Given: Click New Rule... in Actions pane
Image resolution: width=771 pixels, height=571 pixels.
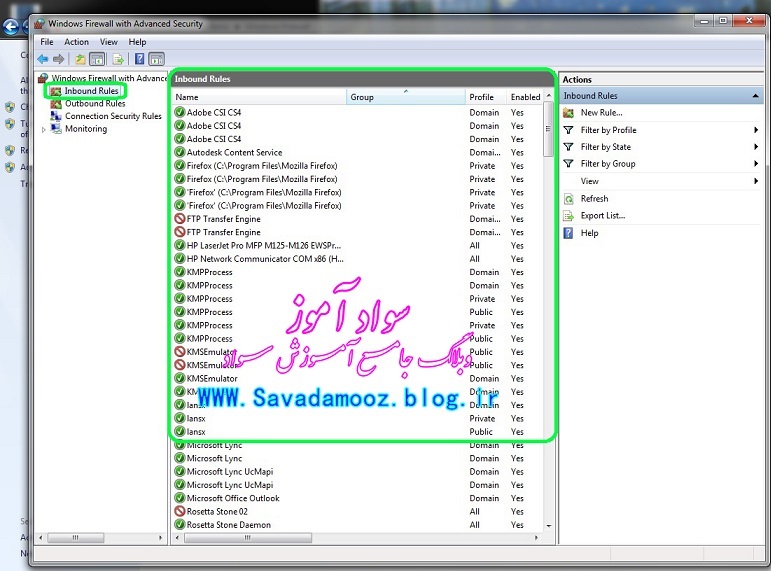Looking at the screenshot, I should tap(601, 113).
